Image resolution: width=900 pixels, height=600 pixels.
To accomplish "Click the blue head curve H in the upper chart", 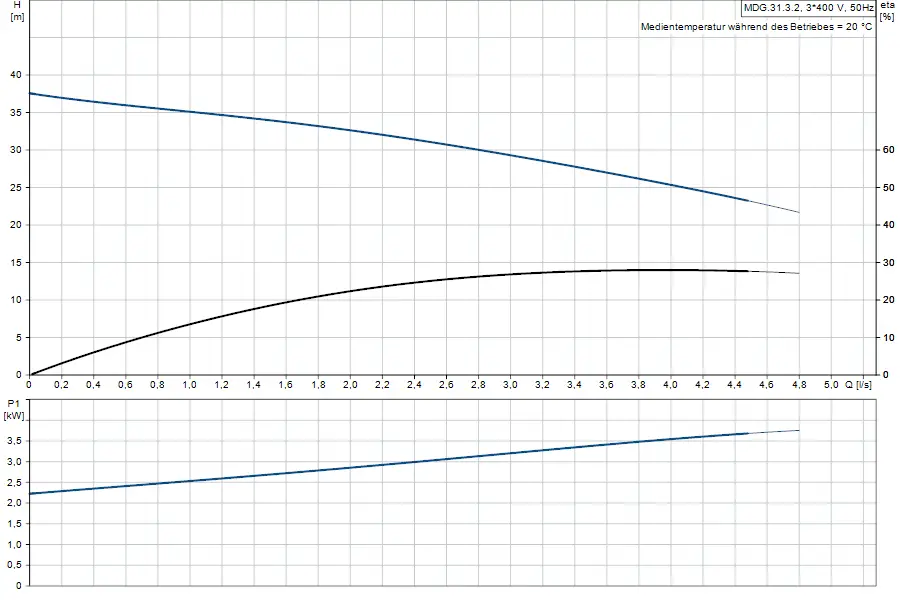I will click(x=414, y=139).
